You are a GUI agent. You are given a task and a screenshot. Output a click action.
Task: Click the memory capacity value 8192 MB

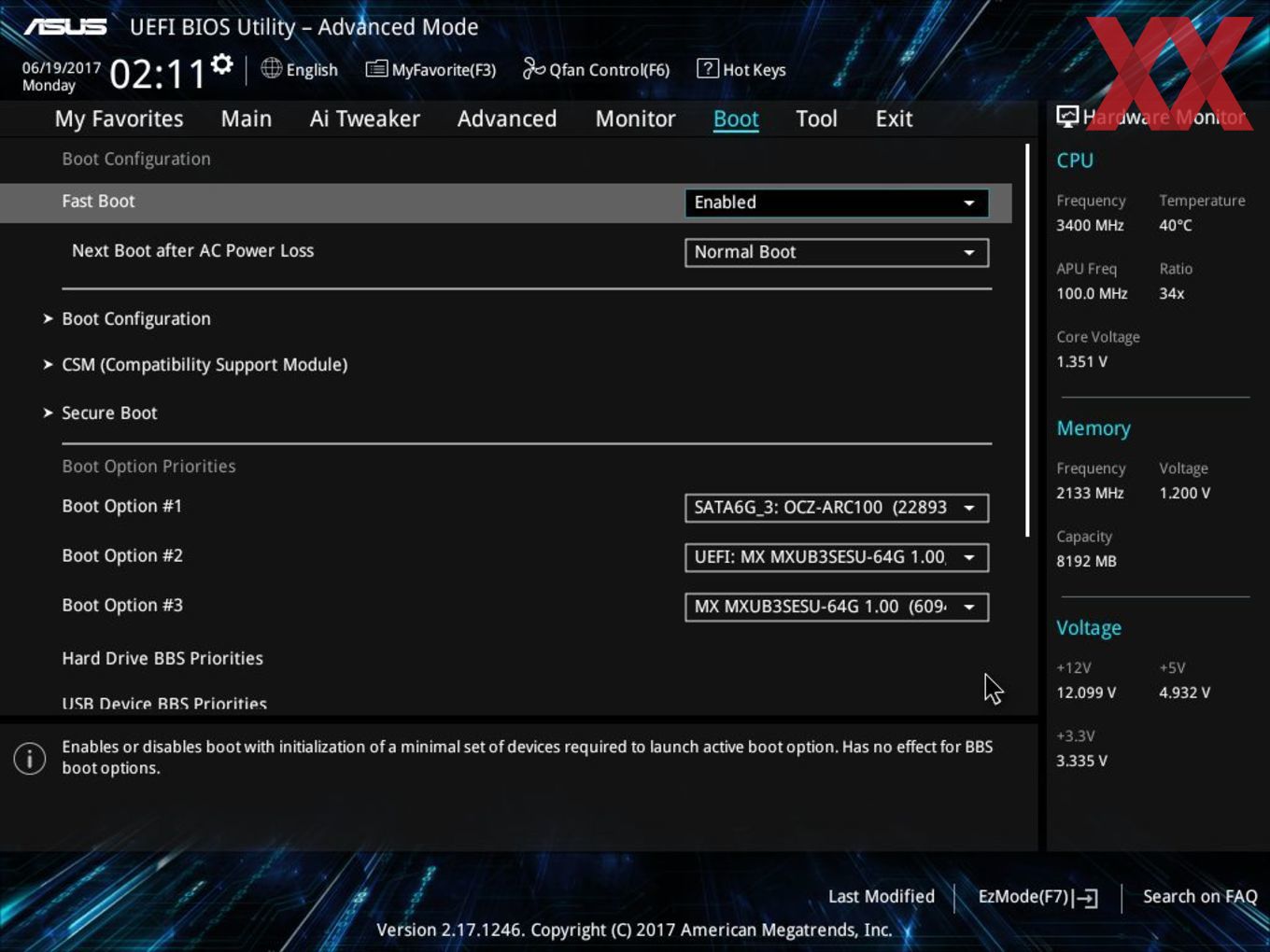click(1086, 562)
